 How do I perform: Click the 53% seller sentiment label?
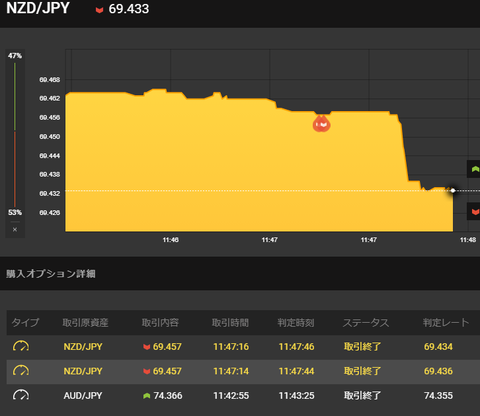click(x=15, y=212)
